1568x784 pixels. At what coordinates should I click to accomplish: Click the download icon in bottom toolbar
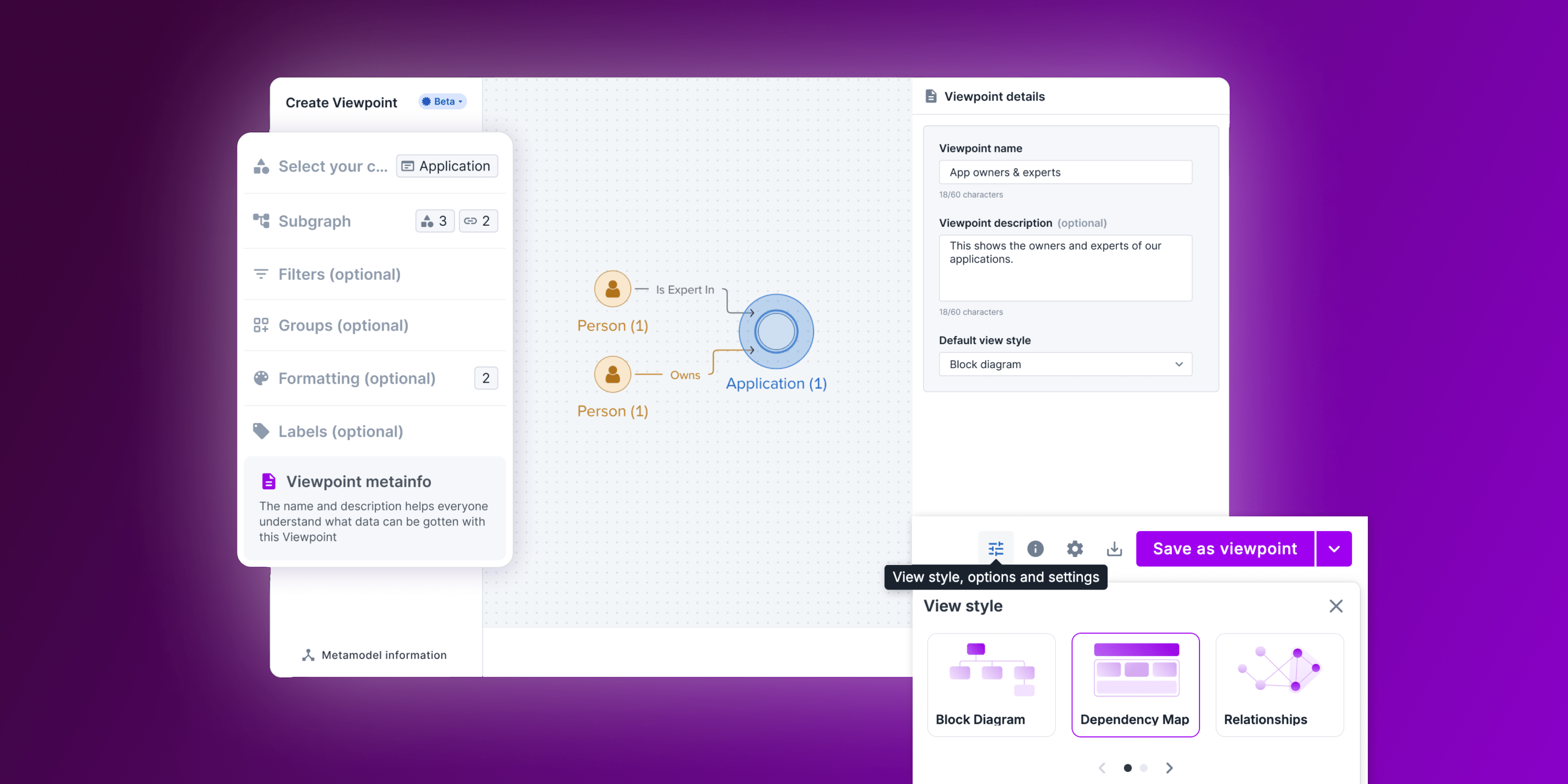click(1113, 548)
